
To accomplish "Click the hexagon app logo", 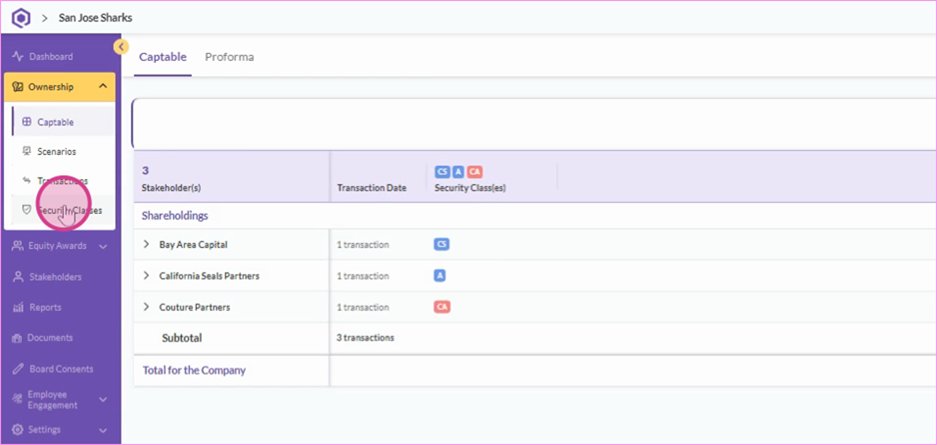I will [21, 18].
